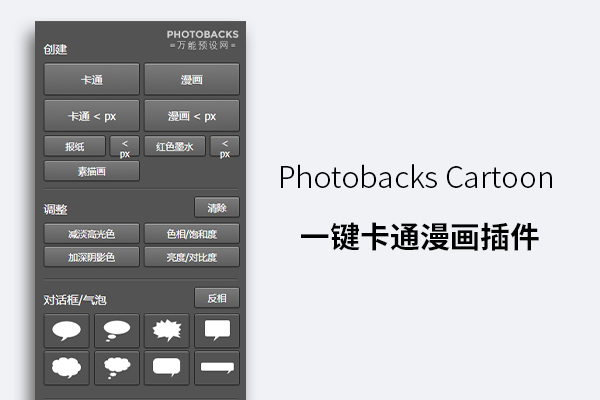Viewport: 600px width, 400px height.
Task: Open 色相/饱和度 adjustment
Action: pos(192,233)
